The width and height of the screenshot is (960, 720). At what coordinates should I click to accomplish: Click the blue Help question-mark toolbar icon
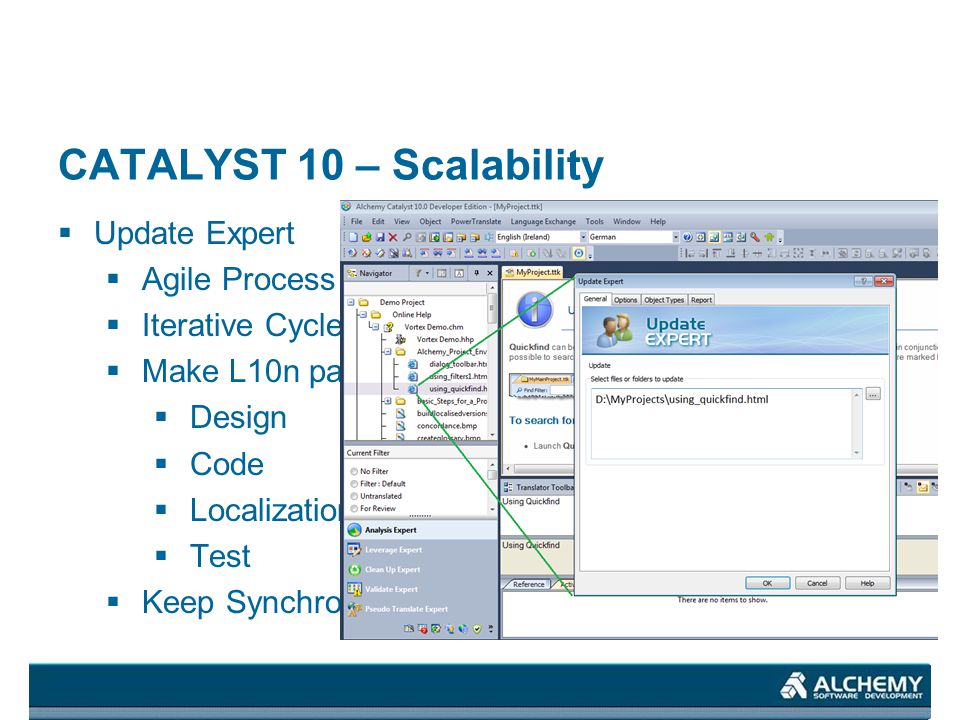(x=687, y=237)
